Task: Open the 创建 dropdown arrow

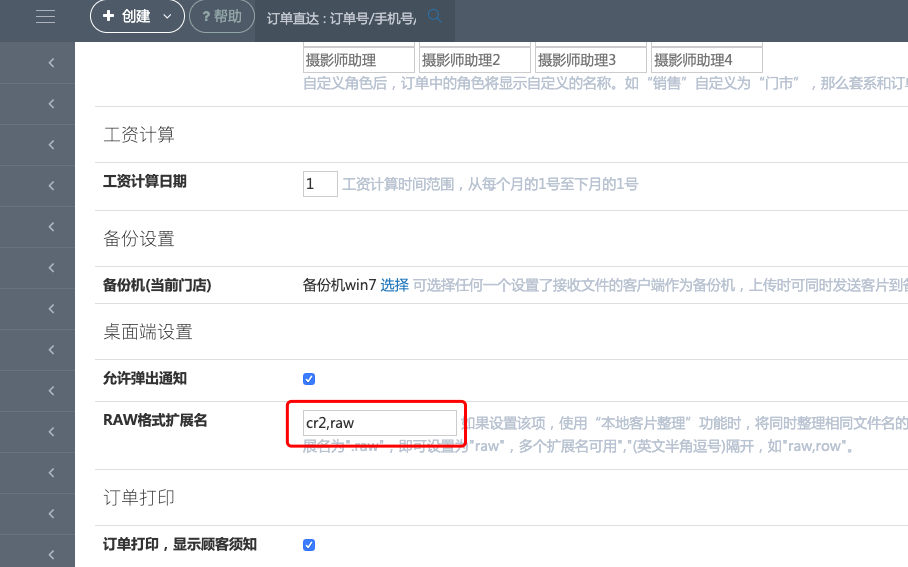Action: 167,16
